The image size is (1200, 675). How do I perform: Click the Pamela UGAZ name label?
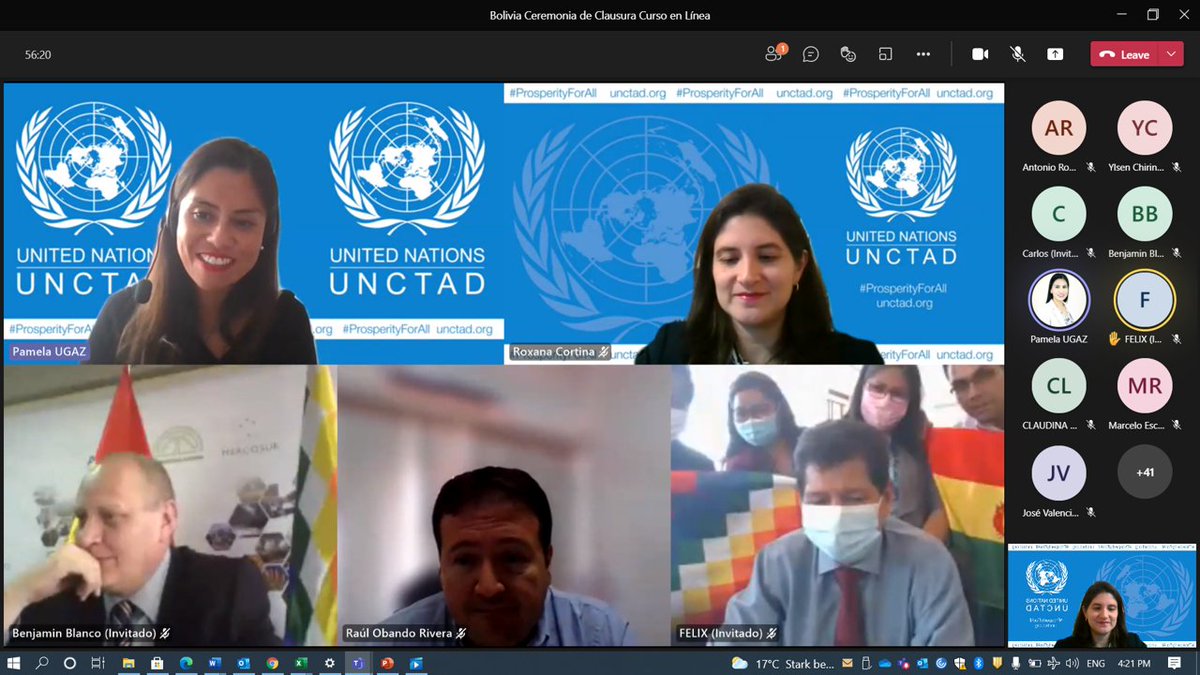pyautogui.click(x=49, y=352)
